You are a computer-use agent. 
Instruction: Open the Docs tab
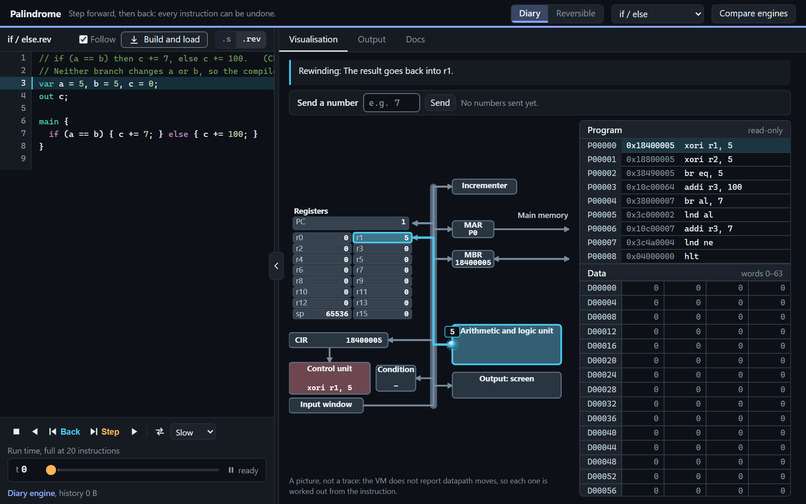pyautogui.click(x=415, y=39)
